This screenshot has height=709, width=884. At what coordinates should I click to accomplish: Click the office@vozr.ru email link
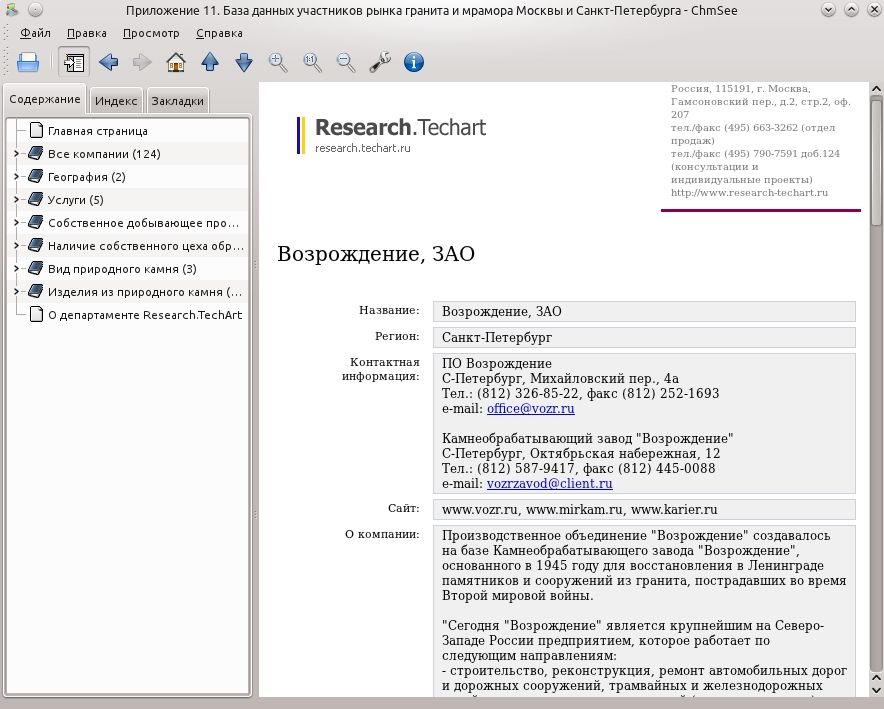pos(531,409)
